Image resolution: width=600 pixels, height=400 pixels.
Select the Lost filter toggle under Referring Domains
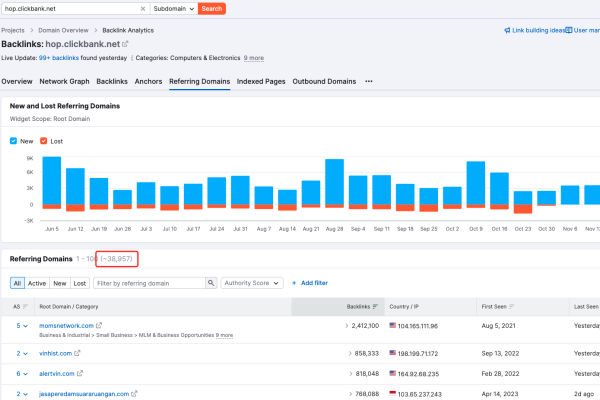(80, 283)
